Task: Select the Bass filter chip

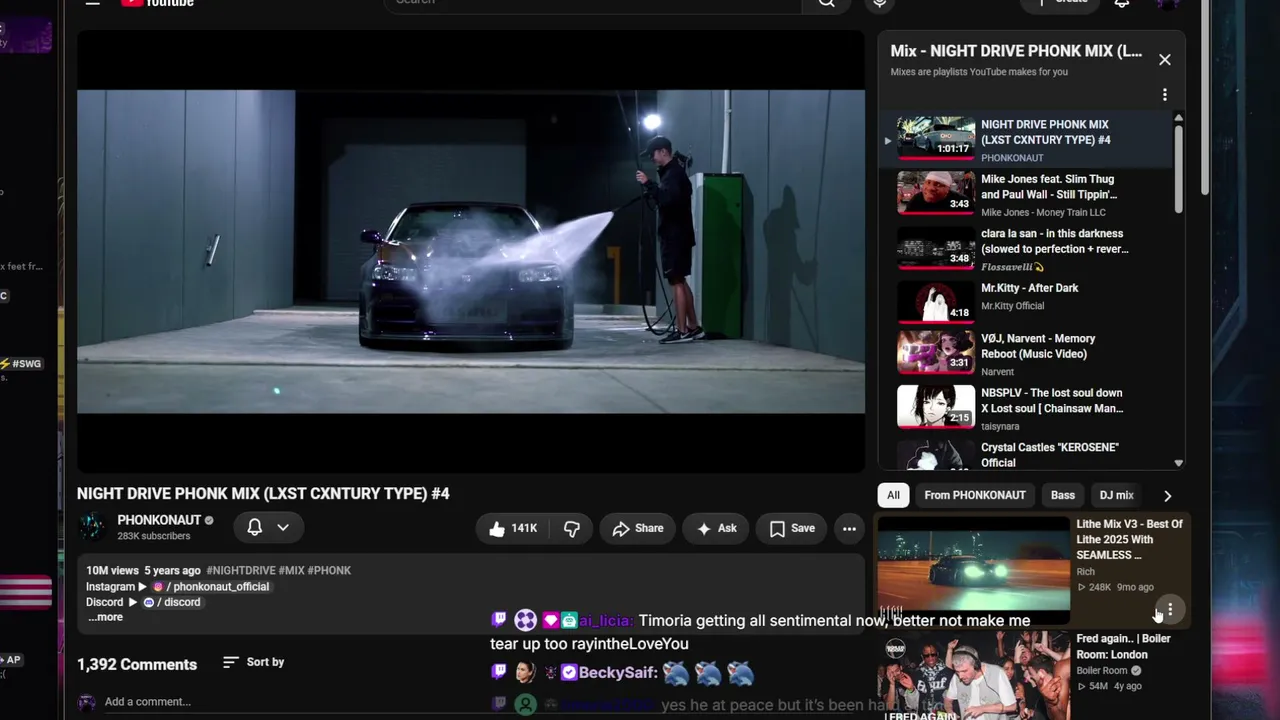Action: tap(1063, 495)
